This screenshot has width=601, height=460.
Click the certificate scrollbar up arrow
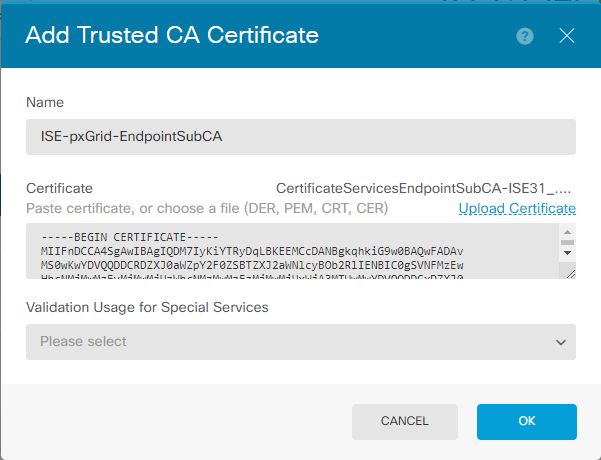tap(568, 232)
